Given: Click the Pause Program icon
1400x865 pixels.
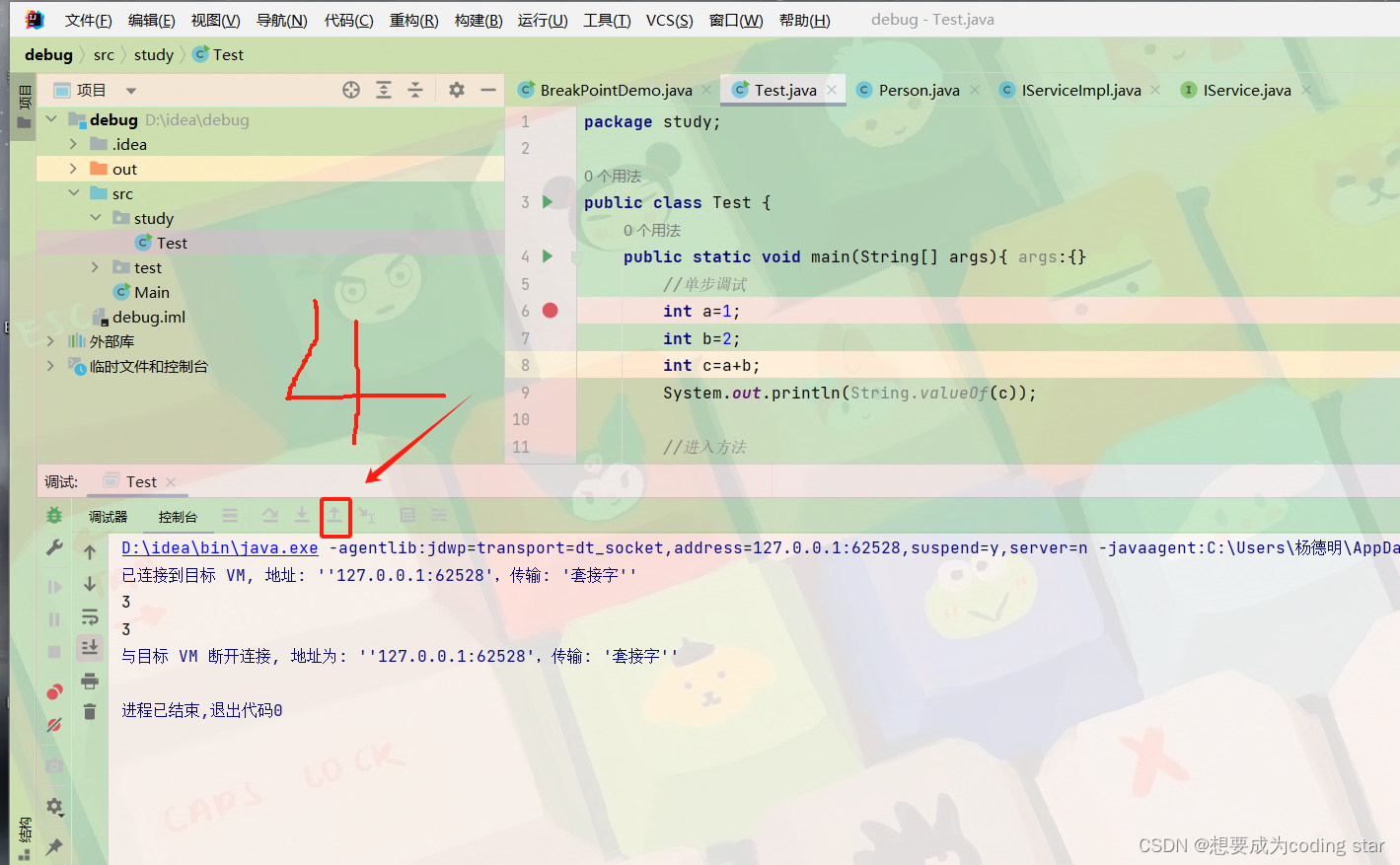Looking at the screenshot, I should coord(54,619).
